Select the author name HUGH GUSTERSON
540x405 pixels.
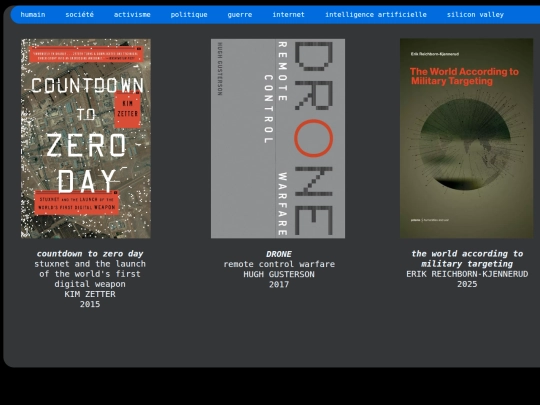(279, 274)
